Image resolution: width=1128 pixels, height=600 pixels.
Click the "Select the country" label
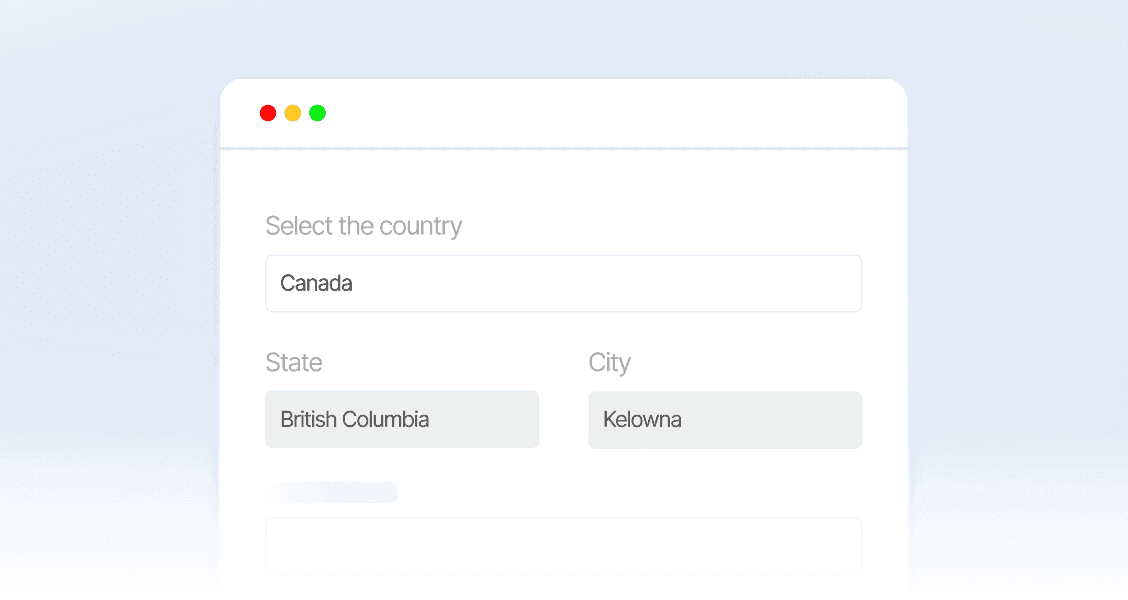coord(364,226)
